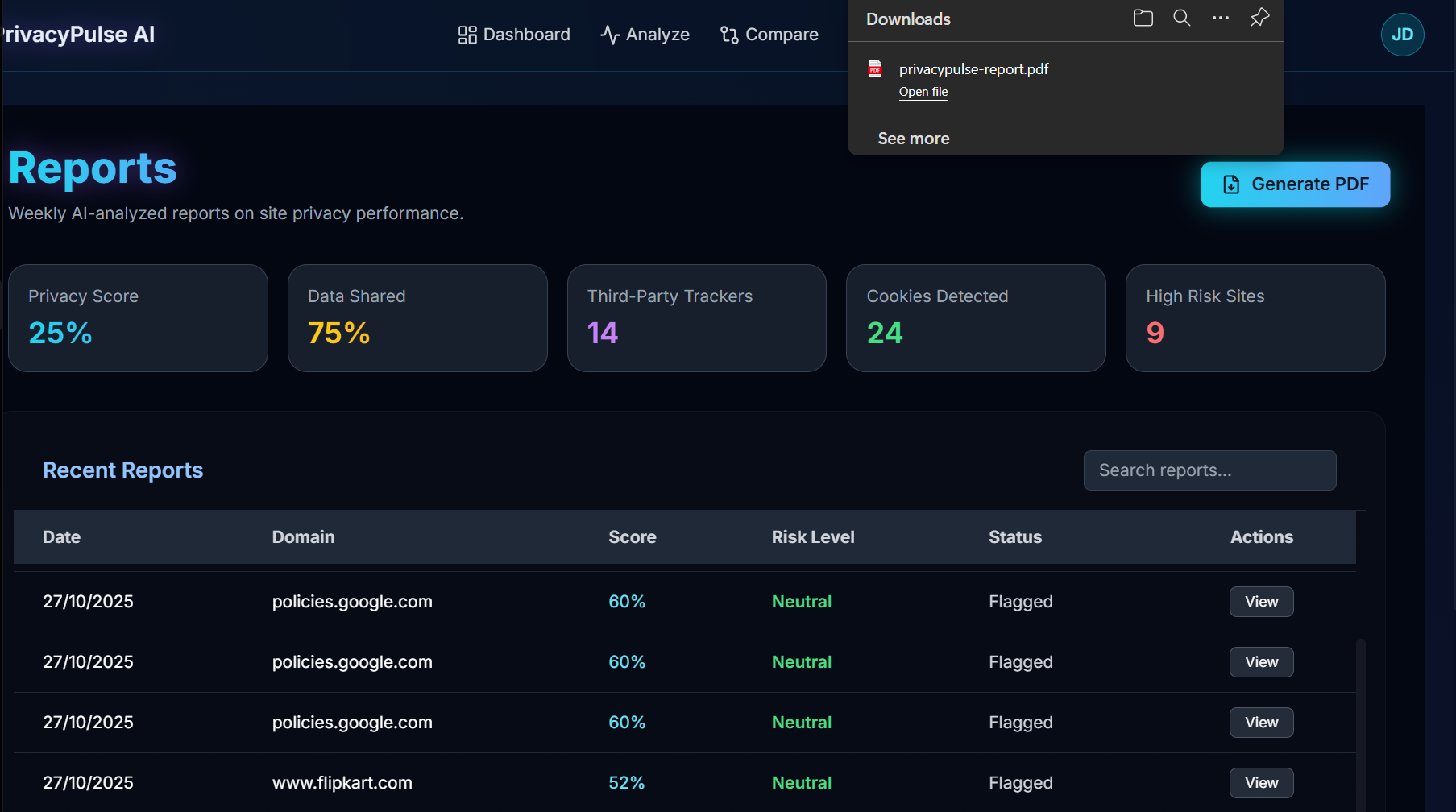The image size is (1456, 812).
Task: Click the search downloads magnifier icon
Action: point(1182,18)
